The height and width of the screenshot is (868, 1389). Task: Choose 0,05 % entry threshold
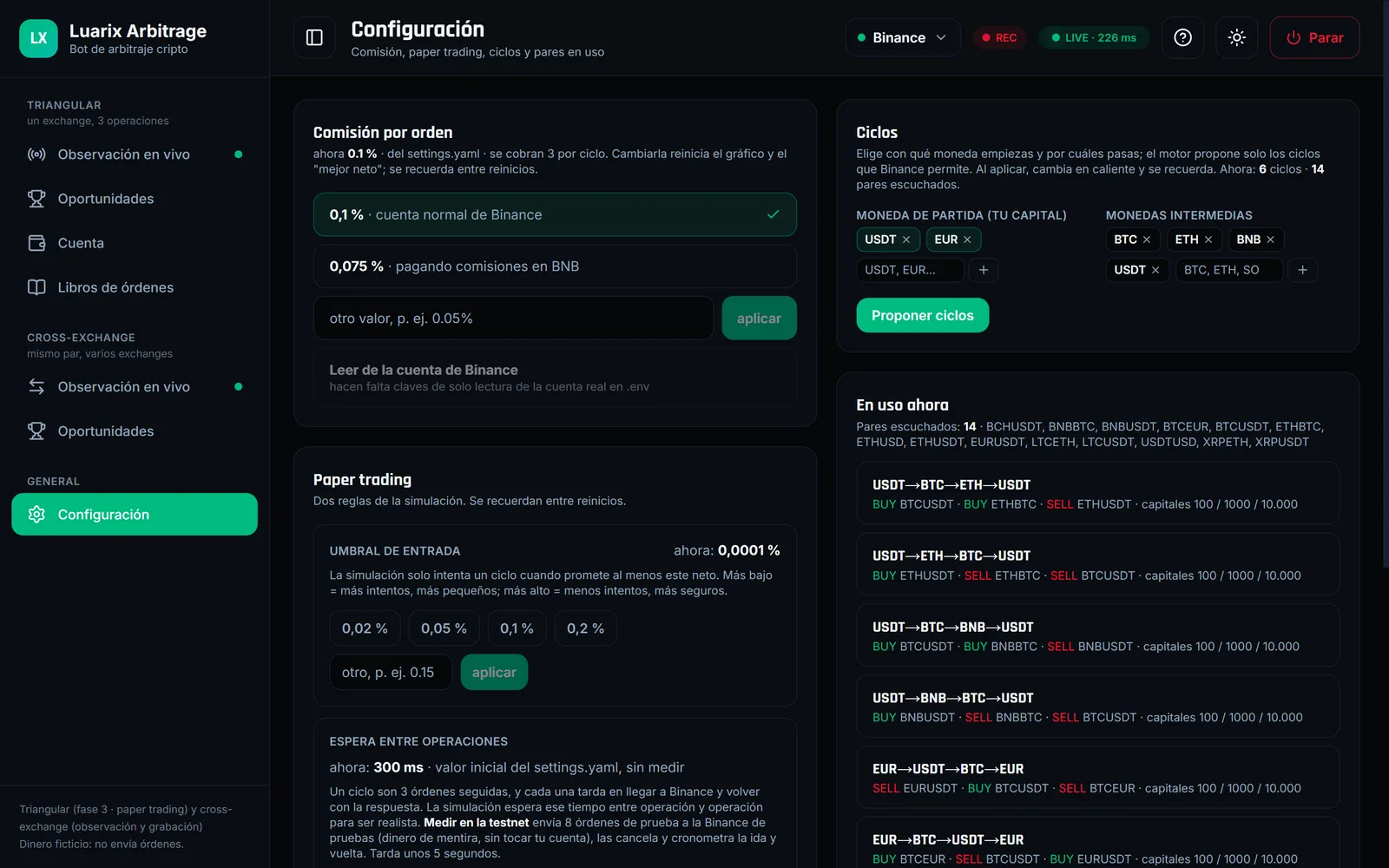[x=444, y=628]
